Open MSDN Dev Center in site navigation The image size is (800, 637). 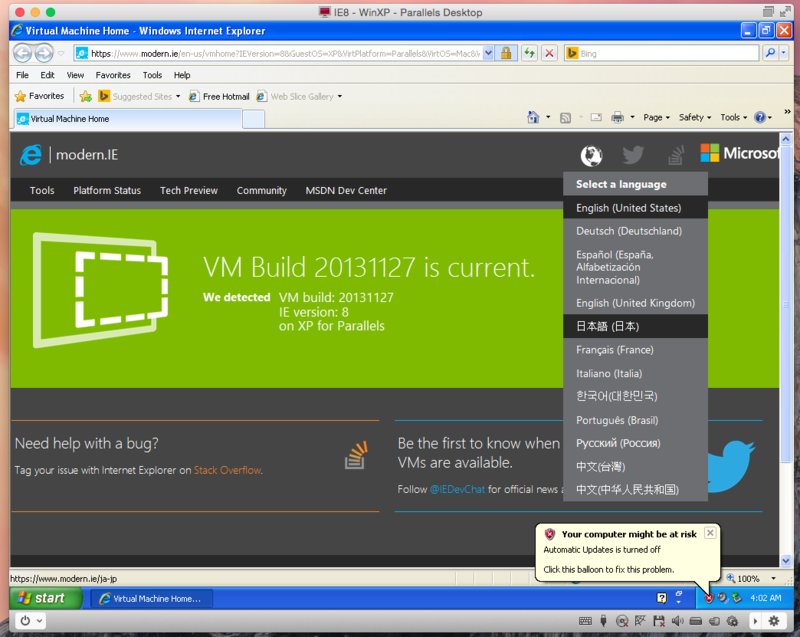(x=346, y=191)
